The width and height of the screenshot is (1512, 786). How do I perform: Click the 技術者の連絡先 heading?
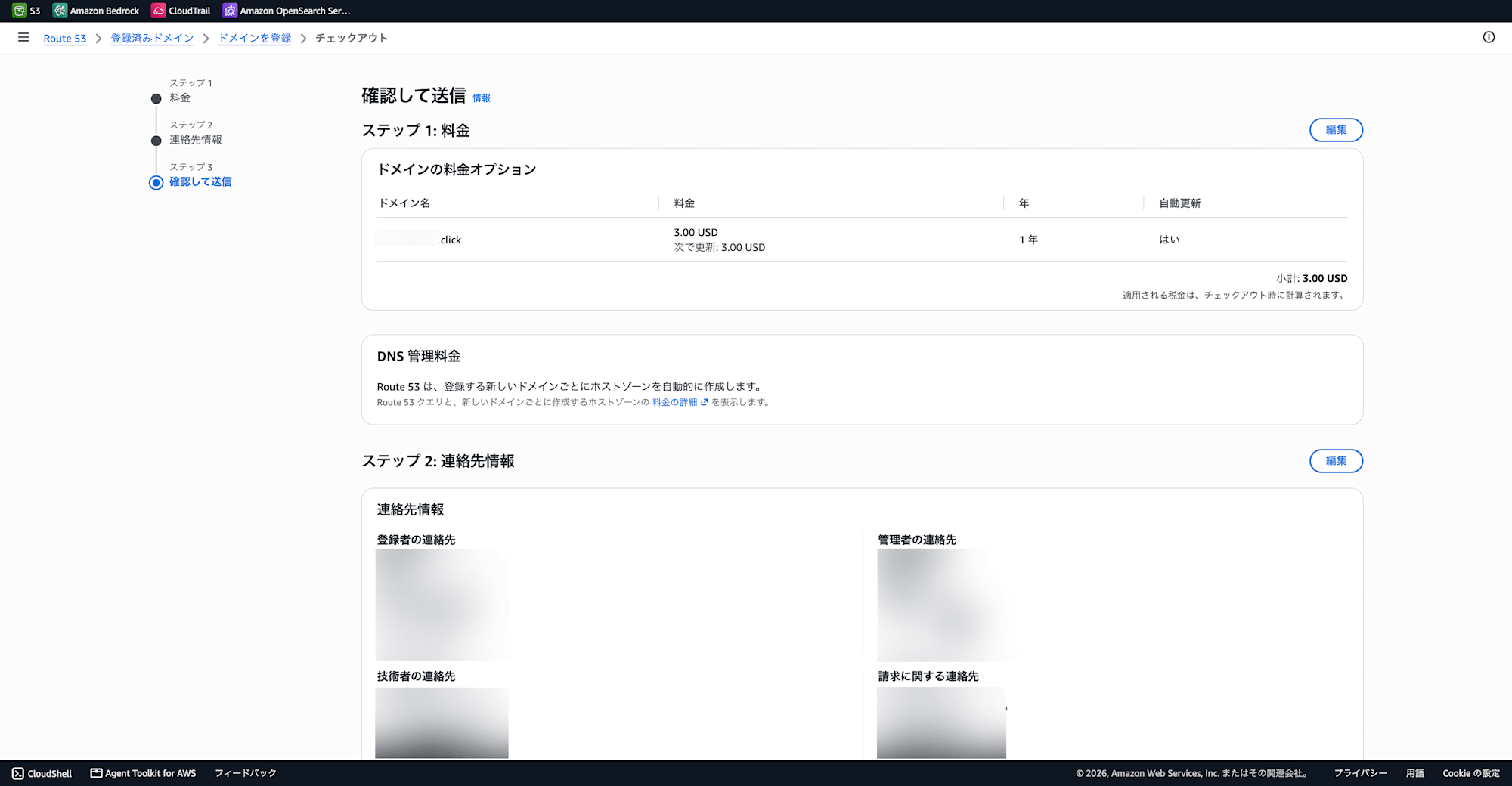416,676
